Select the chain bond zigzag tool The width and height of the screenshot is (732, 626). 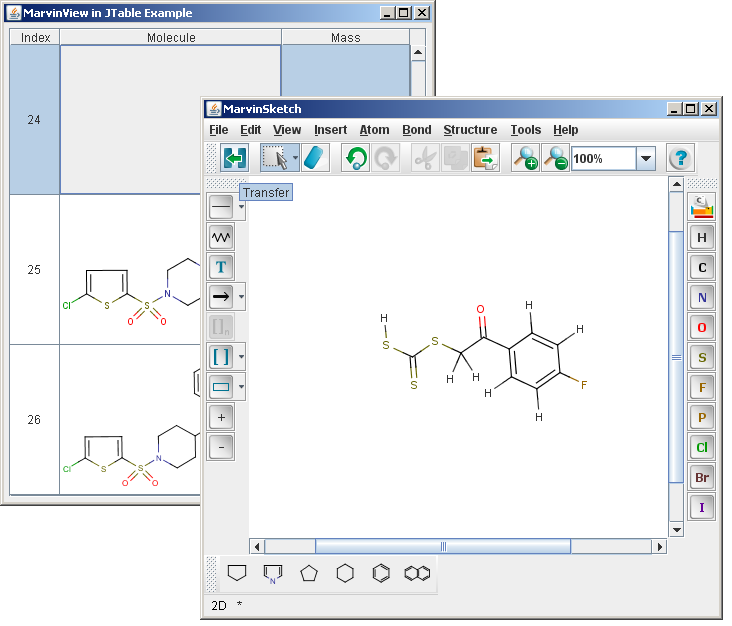[x=221, y=237]
